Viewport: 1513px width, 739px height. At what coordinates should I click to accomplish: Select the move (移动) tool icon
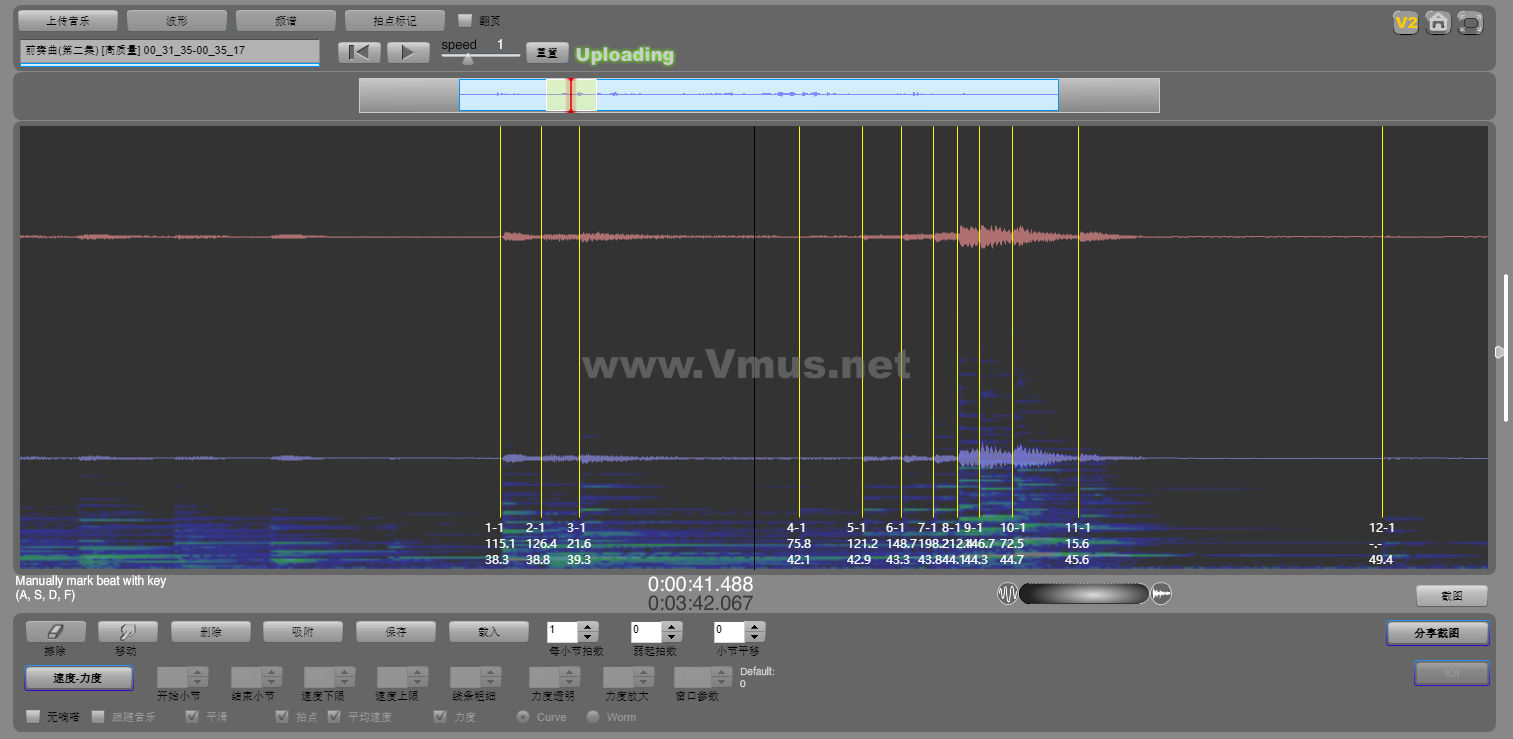[127, 632]
